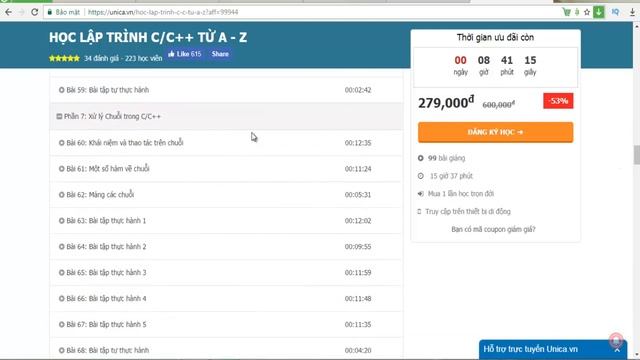
Task: Click mobile icon beside 'Truy cập trên thiết bị di động'
Action: point(419,211)
